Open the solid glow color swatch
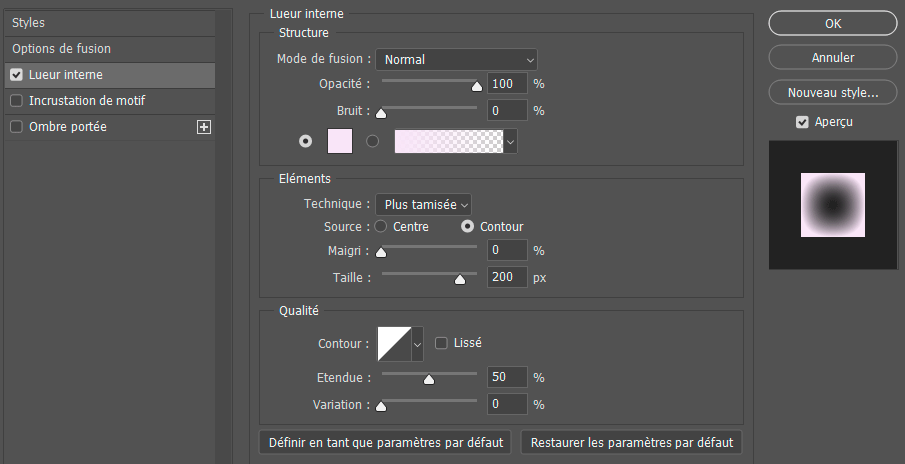 click(x=340, y=142)
